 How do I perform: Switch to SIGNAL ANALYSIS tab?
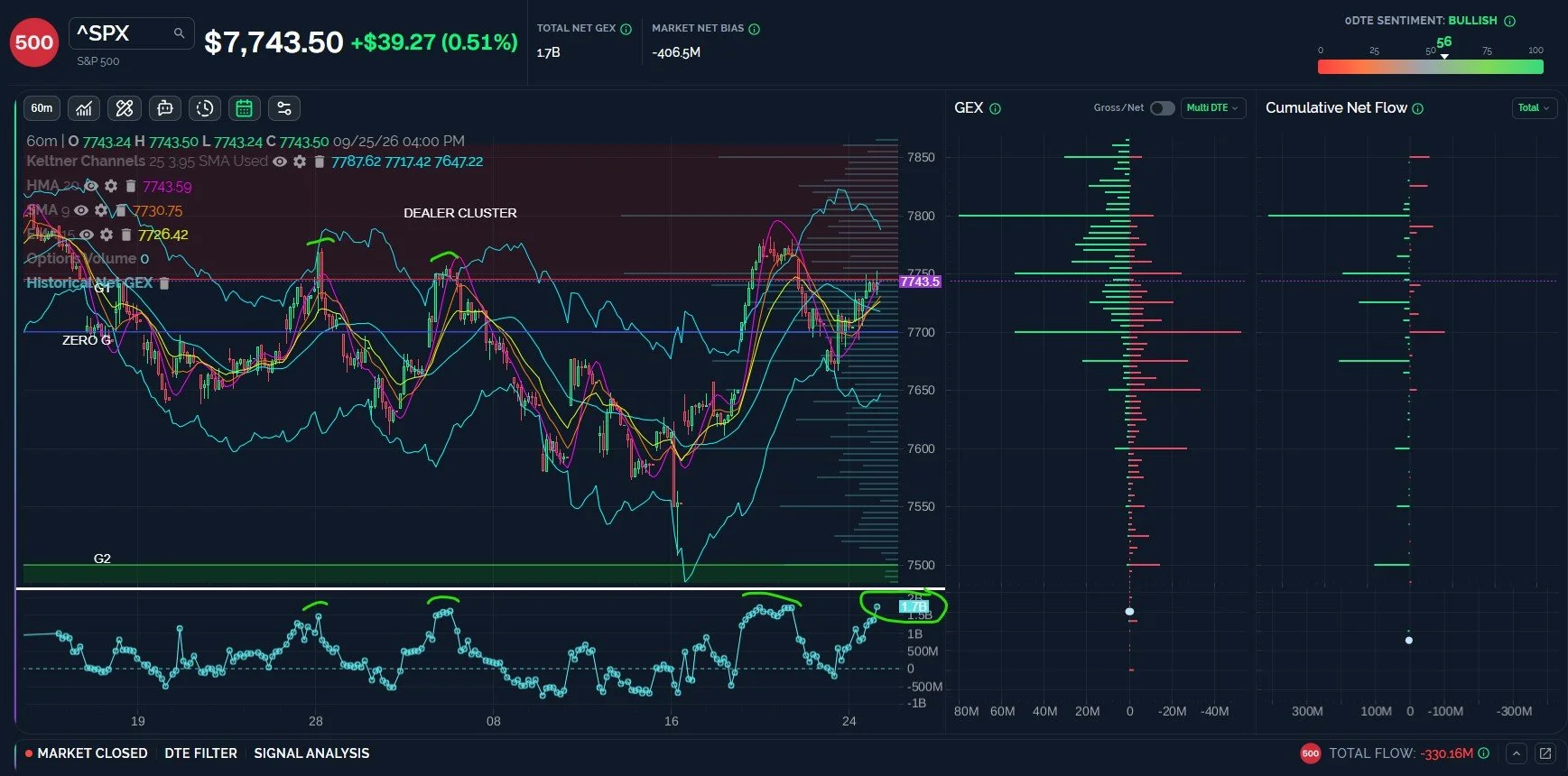[311, 753]
